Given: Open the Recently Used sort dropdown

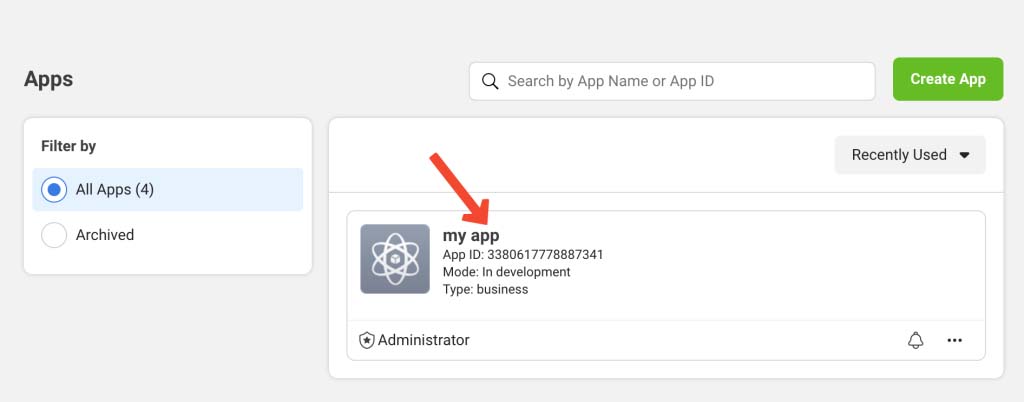Looking at the screenshot, I should coord(910,155).
